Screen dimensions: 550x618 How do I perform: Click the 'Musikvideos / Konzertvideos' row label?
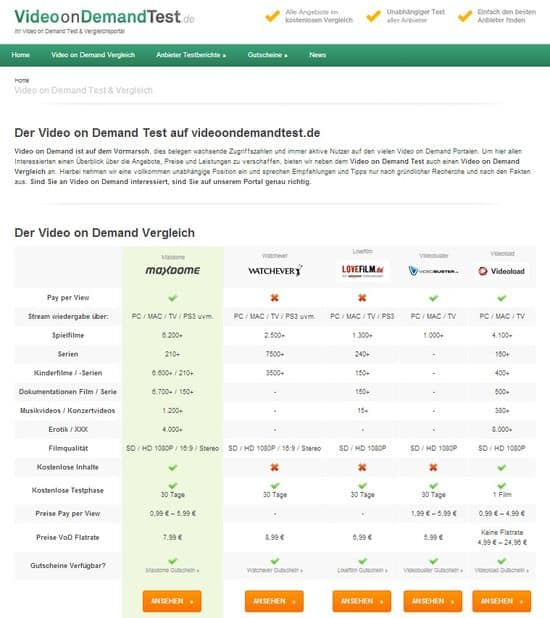[68, 411]
